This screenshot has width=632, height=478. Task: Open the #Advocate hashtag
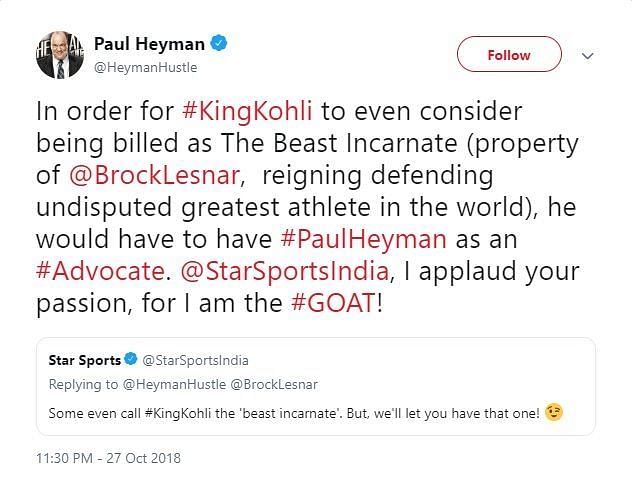coord(103,273)
